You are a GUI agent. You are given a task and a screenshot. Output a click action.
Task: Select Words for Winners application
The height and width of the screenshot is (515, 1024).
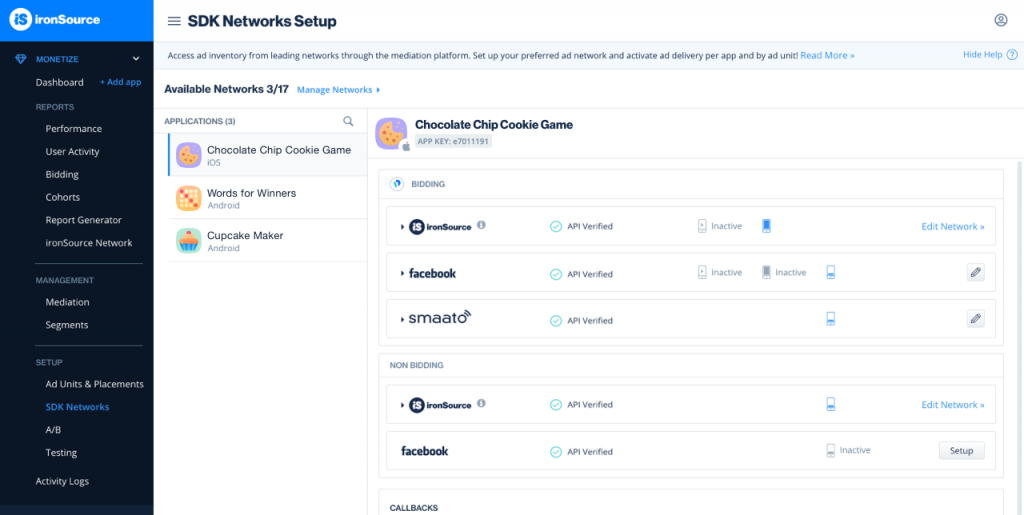(x=251, y=197)
